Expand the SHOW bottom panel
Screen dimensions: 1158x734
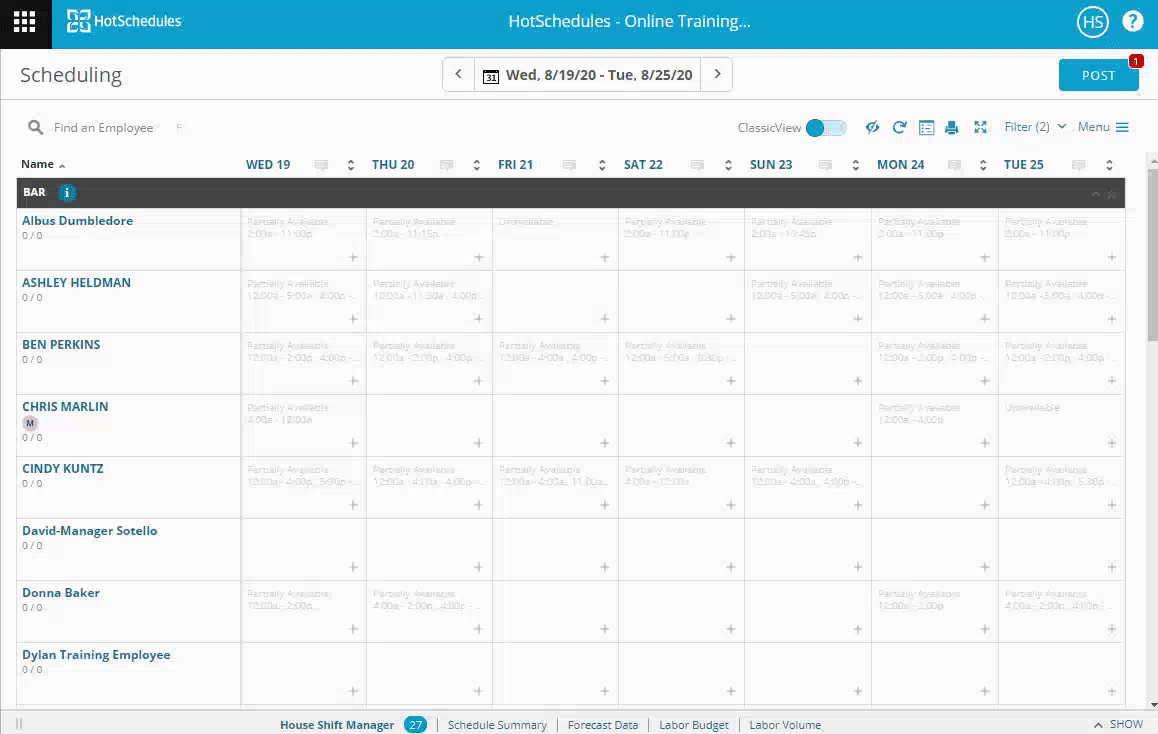(1118, 725)
